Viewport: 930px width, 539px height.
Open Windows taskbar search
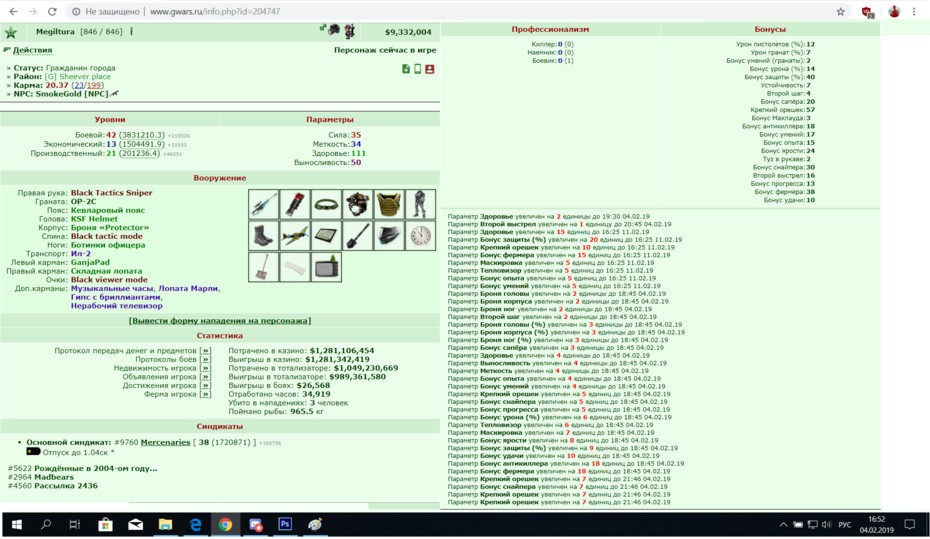pos(46,525)
